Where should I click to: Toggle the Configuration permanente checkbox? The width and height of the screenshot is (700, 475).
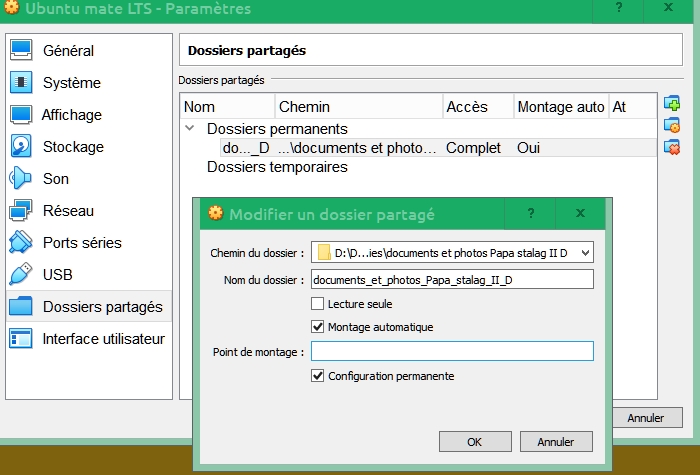coord(318,376)
